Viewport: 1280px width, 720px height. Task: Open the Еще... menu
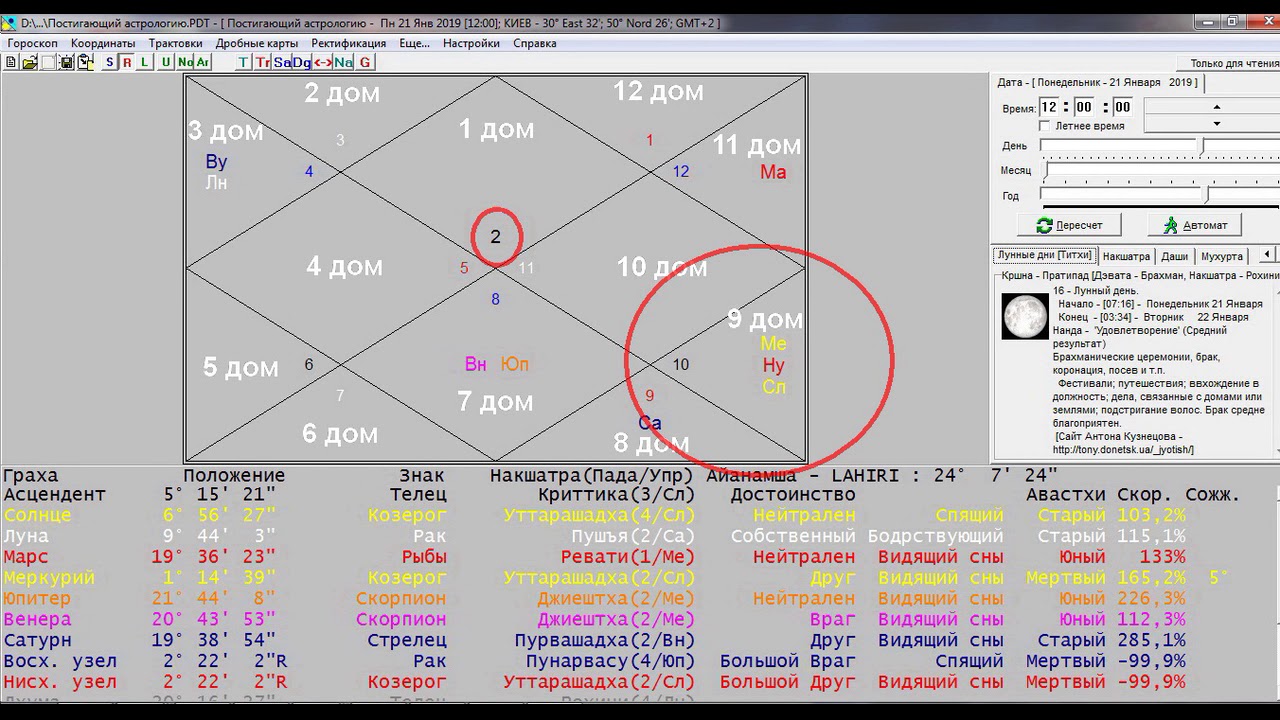415,43
